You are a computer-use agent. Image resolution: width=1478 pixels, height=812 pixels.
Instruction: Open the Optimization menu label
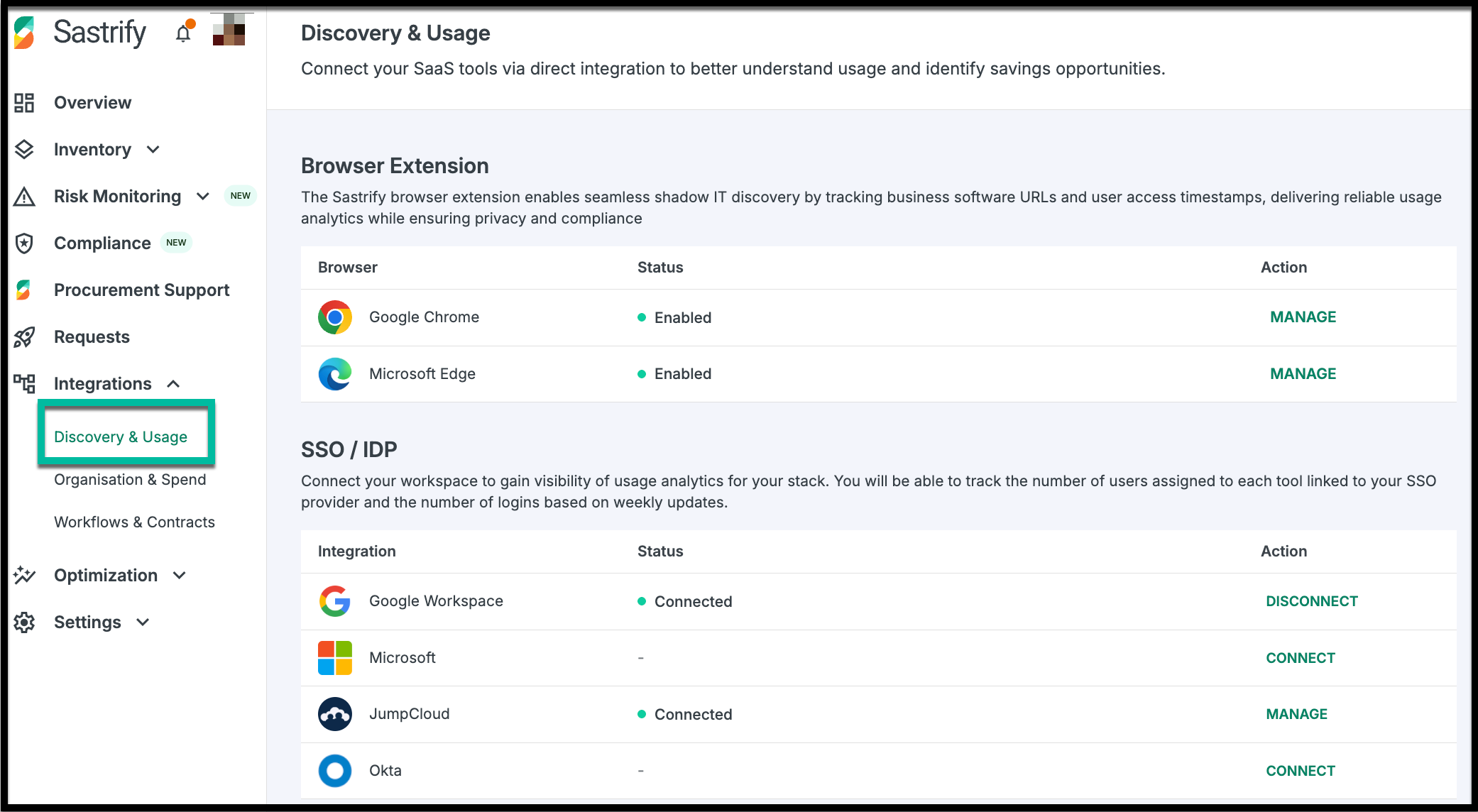pos(106,575)
